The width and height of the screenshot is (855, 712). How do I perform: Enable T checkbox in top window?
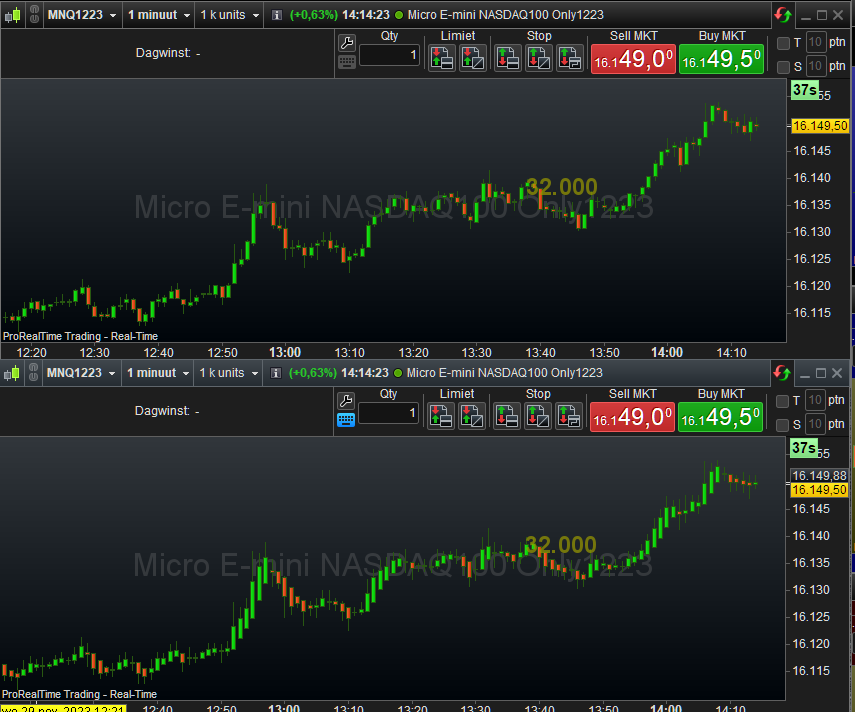pyautogui.click(x=783, y=43)
